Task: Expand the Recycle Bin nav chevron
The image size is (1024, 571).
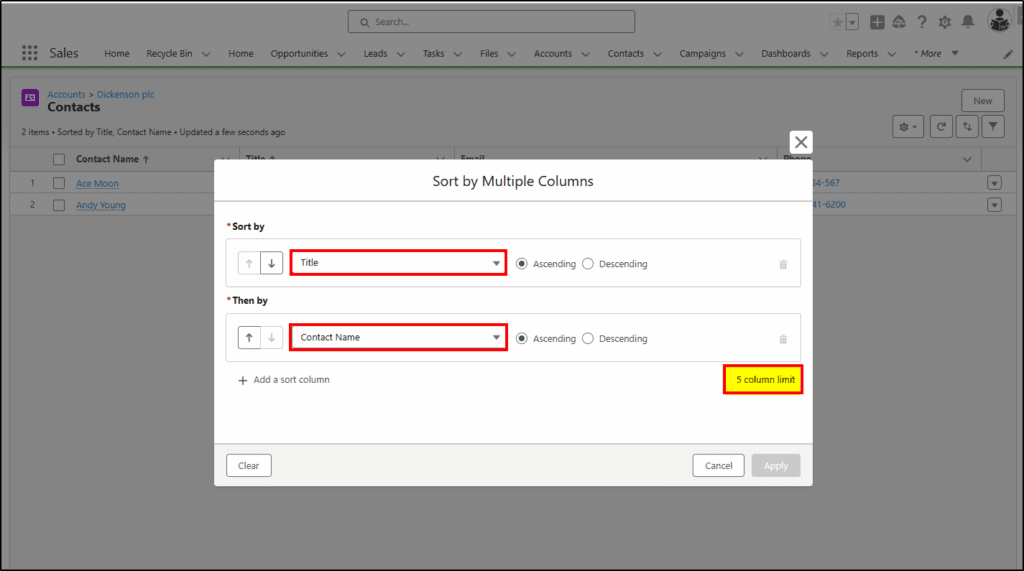Action: click(206, 54)
